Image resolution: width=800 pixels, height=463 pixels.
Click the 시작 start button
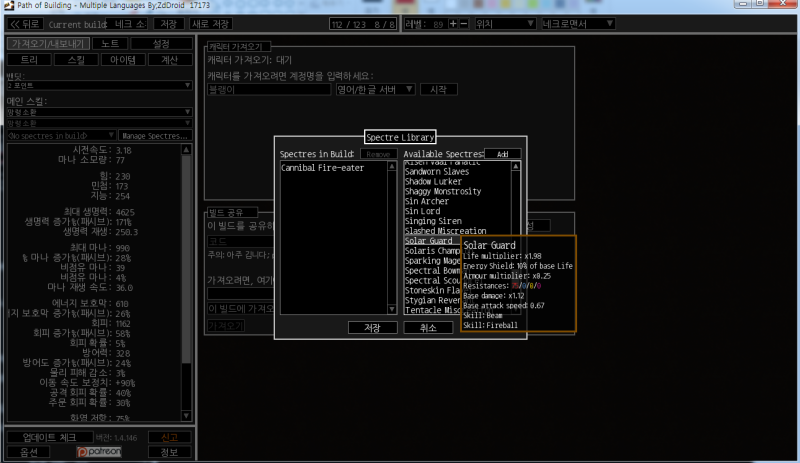438,89
